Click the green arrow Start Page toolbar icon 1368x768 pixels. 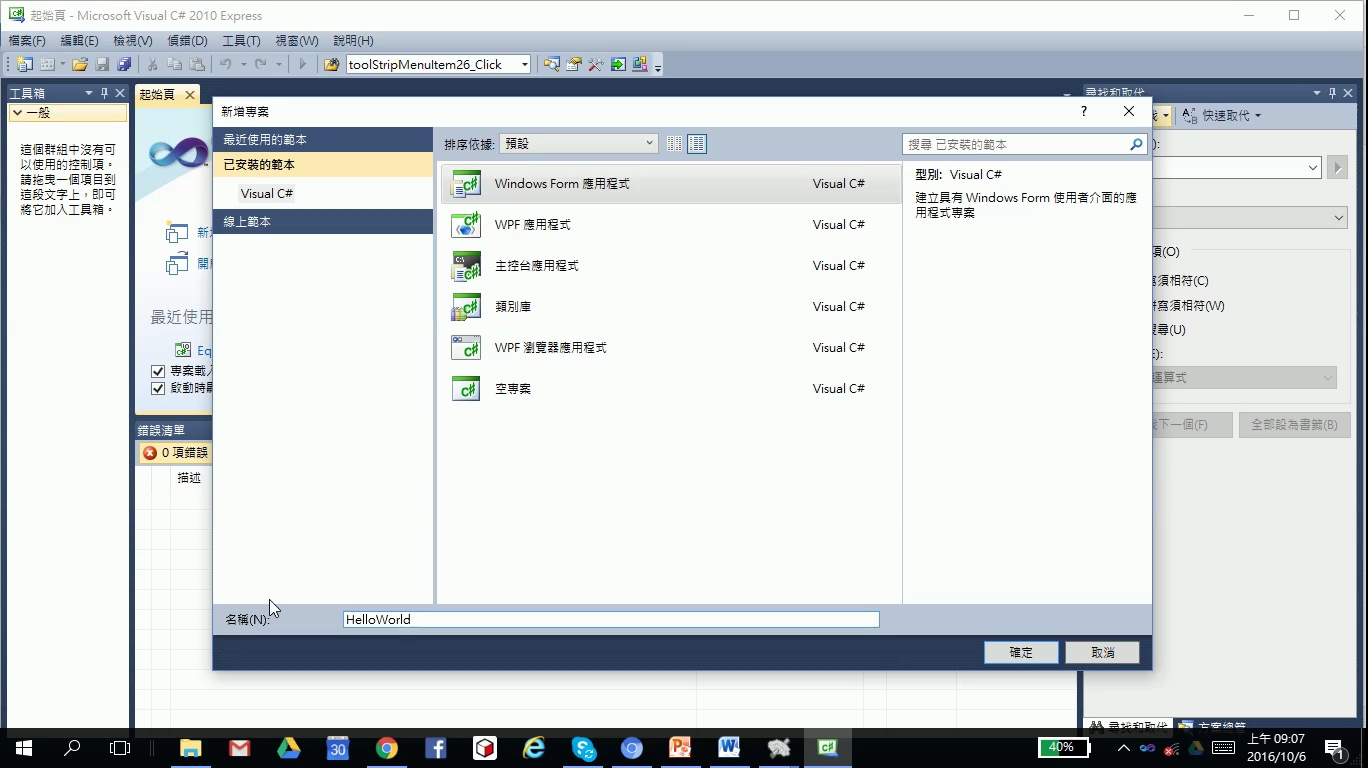pos(618,64)
